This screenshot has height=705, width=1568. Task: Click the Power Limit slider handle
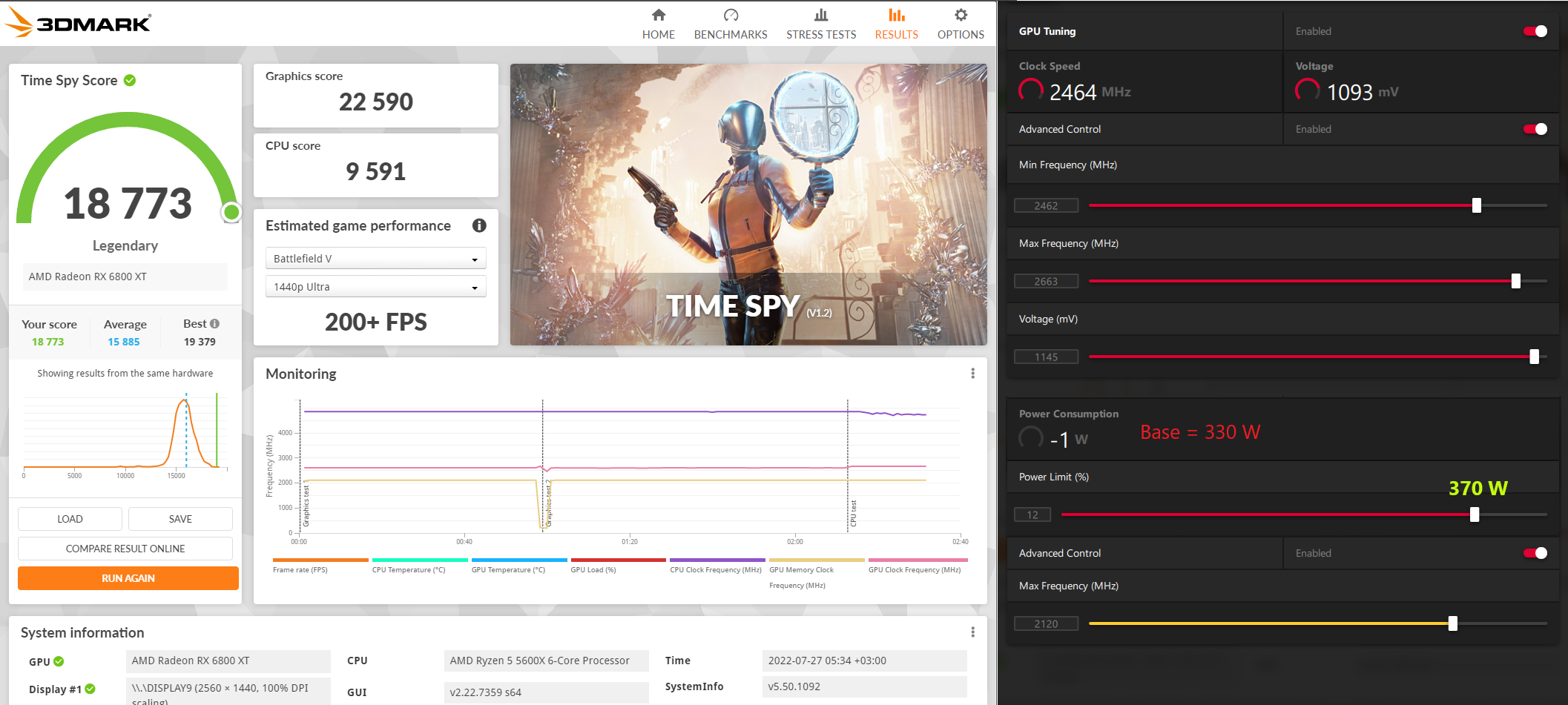[1475, 514]
